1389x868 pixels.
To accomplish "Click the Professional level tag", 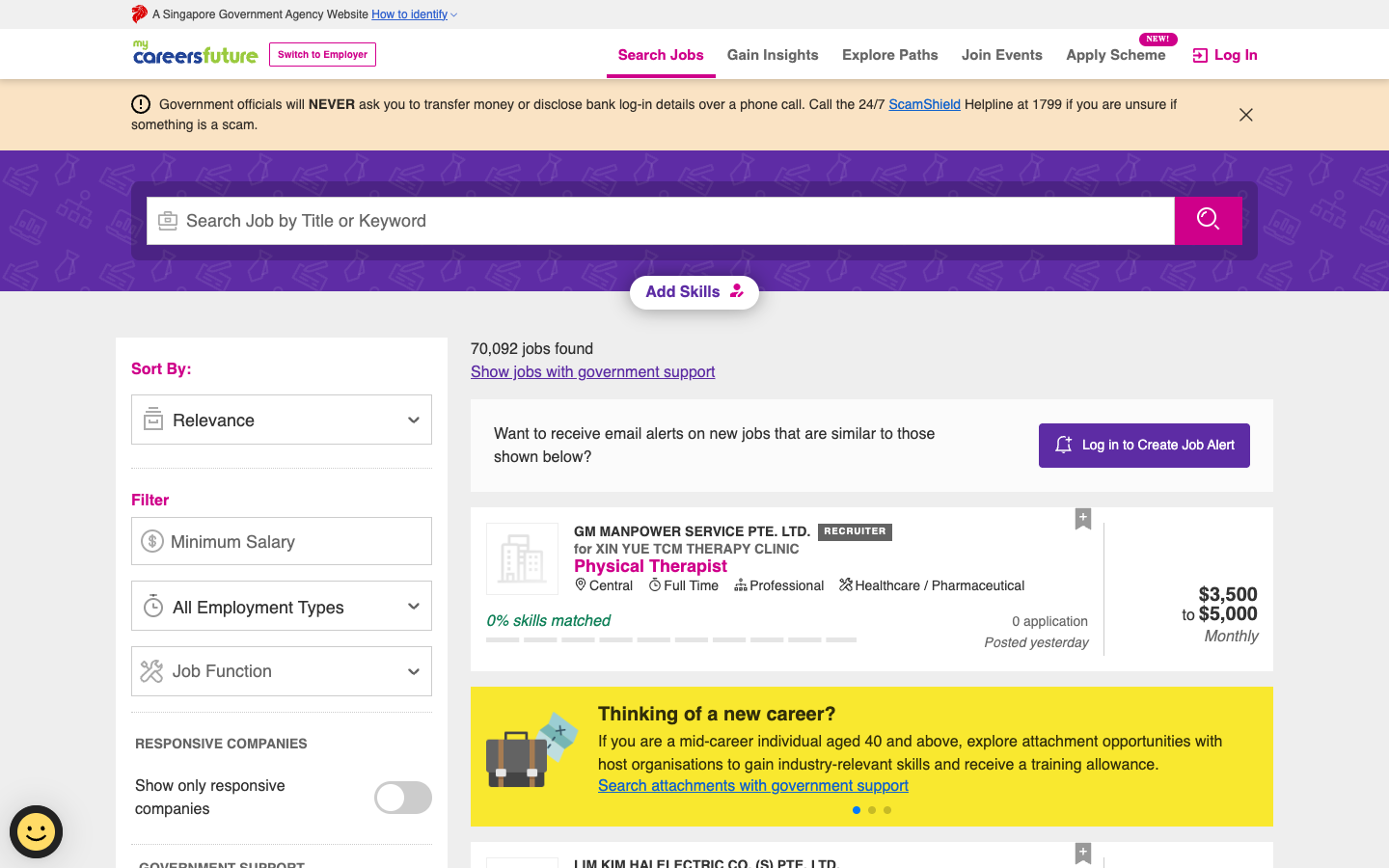I will point(779,585).
